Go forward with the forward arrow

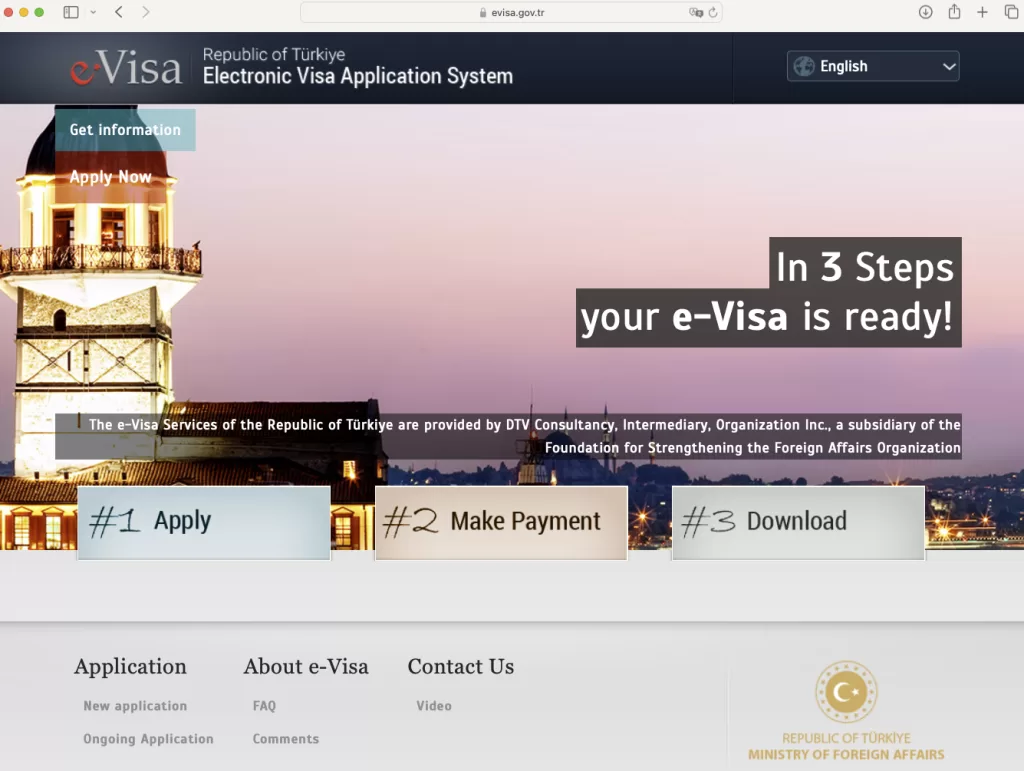(x=146, y=12)
